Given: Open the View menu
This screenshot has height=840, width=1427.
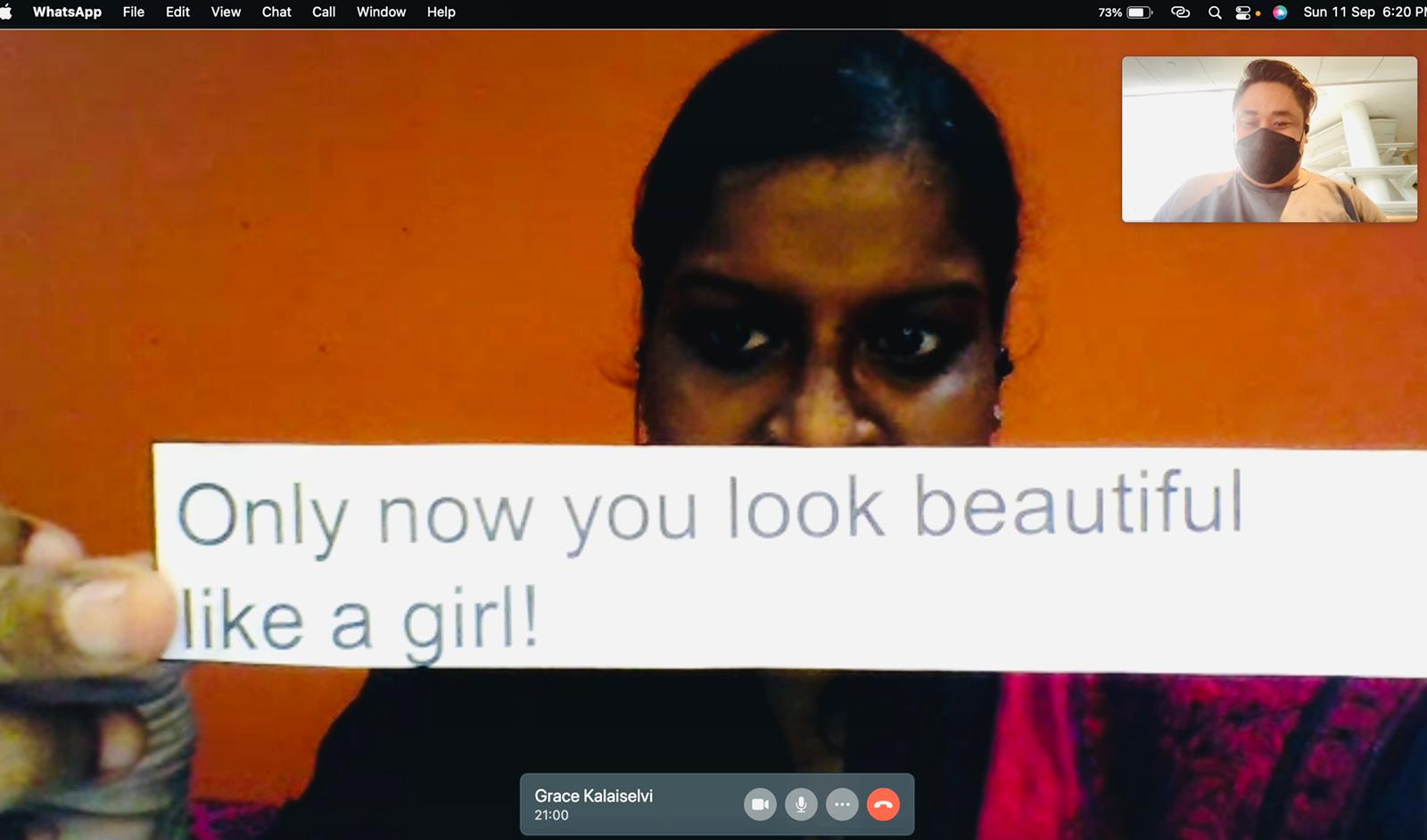Looking at the screenshot, I should coord(226,12).
